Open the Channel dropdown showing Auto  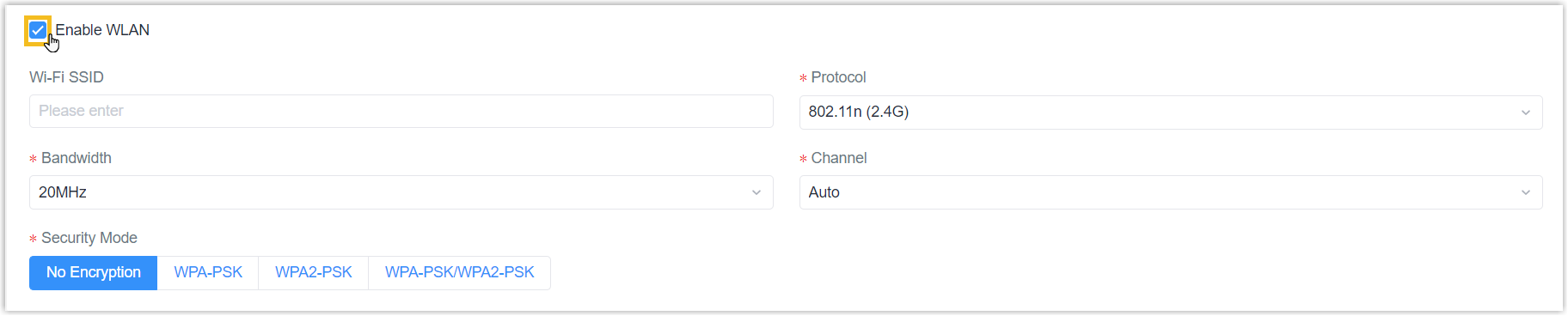[x=1171, y=192]
